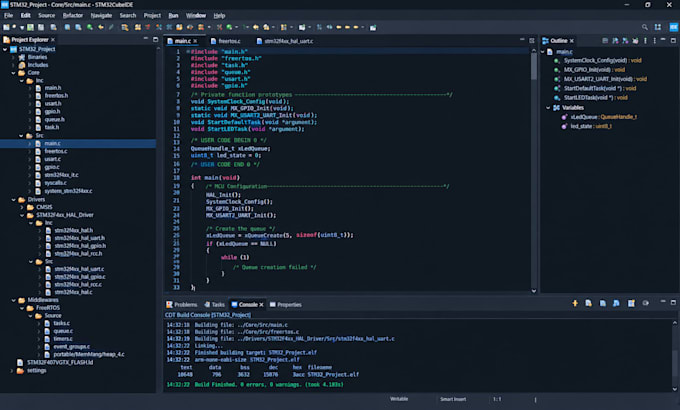
Task: Select the blue CubeIDE perspective button
Action: tap(673, 27)
